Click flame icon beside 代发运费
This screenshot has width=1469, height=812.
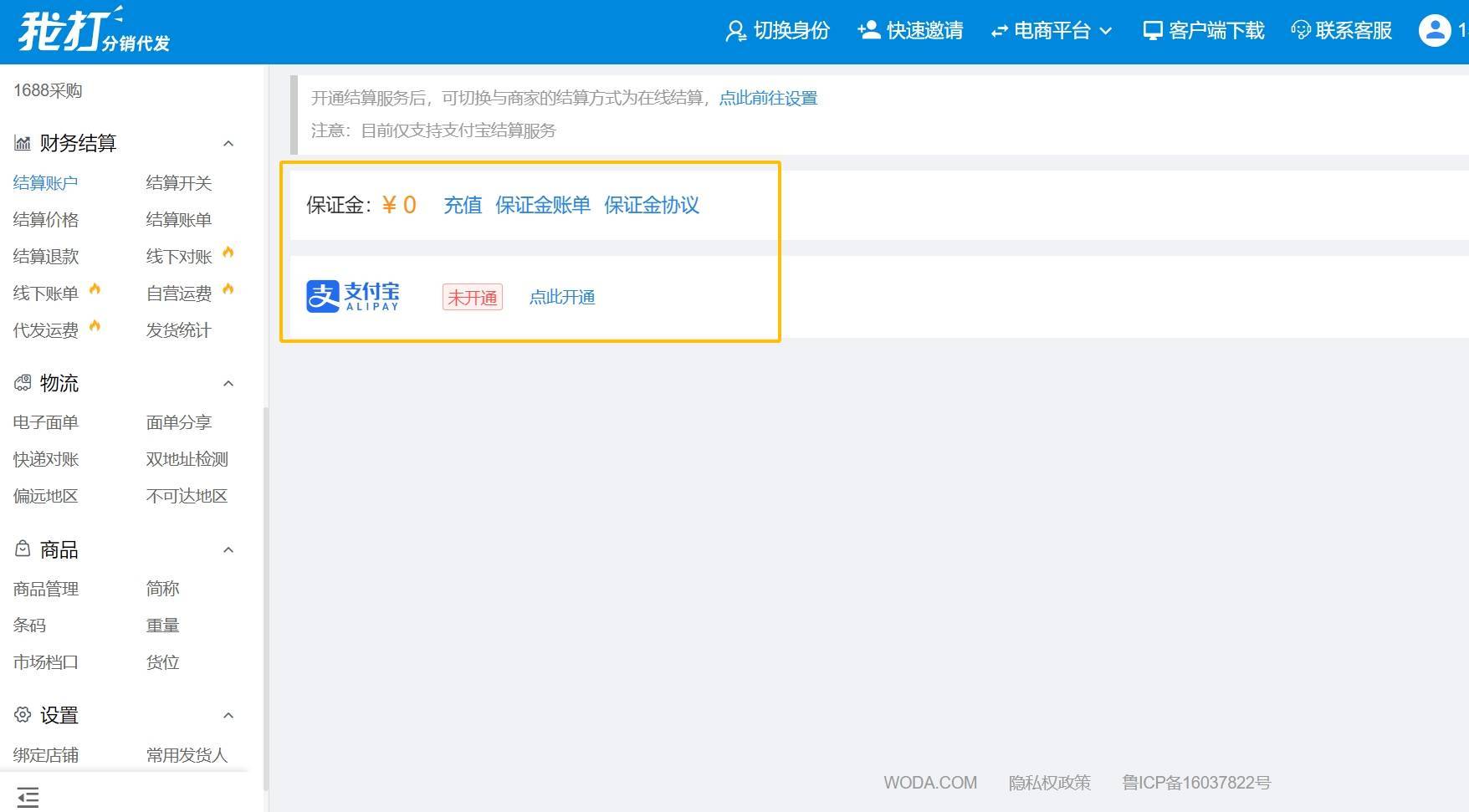coord(95,326)
